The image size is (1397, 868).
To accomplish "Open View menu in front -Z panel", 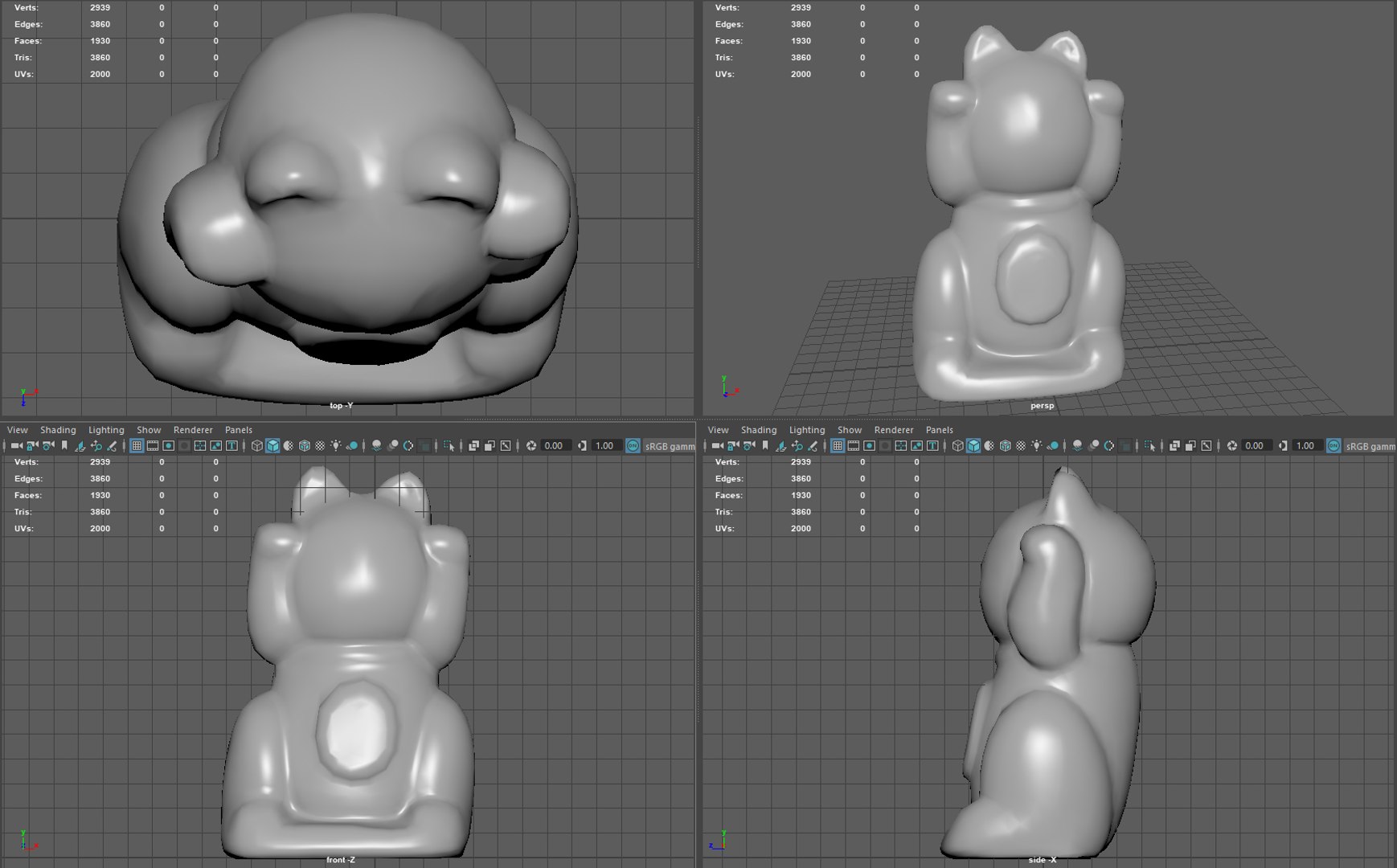I will coord(18,430).
